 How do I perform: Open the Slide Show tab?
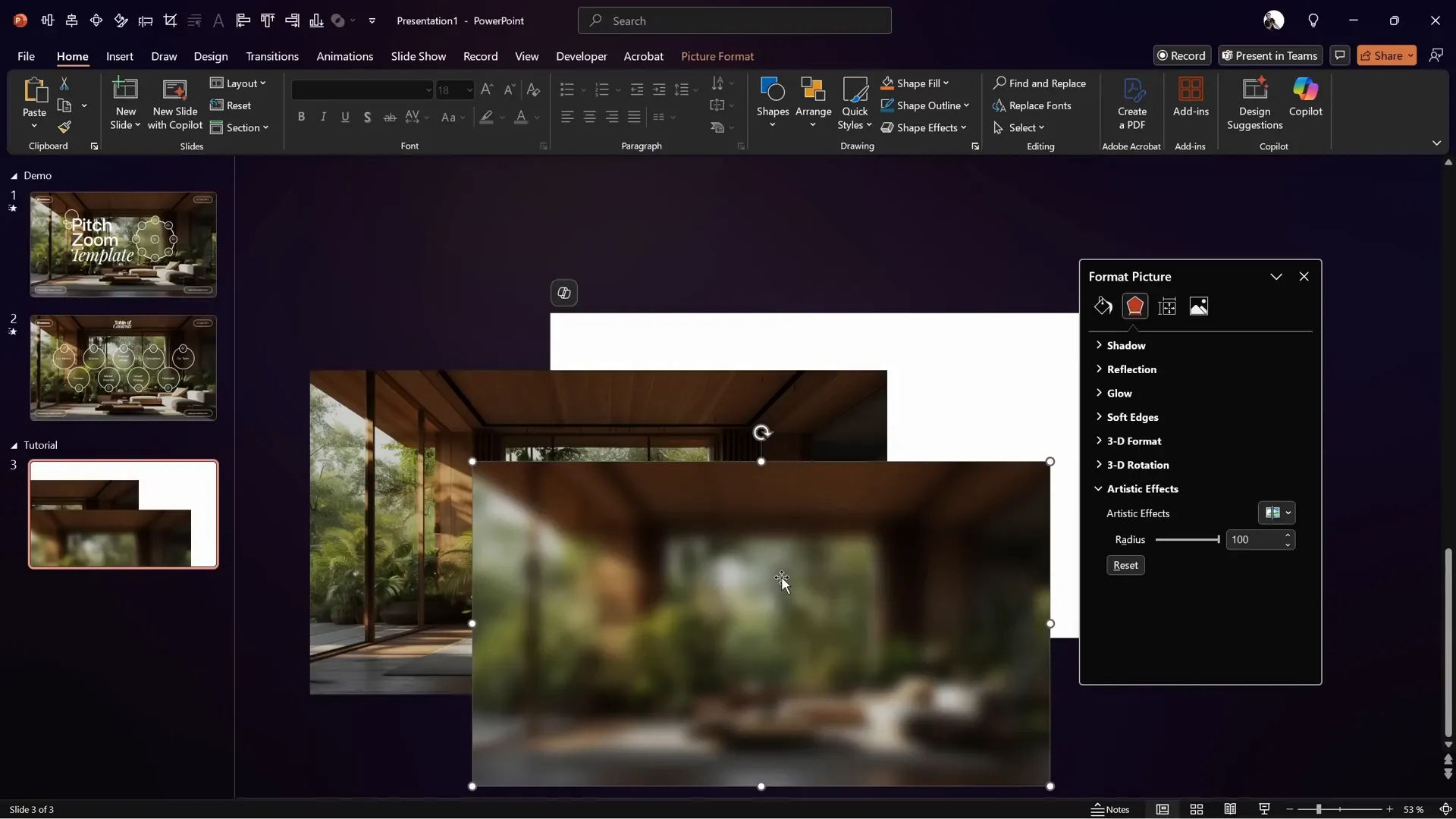[419, 56]
